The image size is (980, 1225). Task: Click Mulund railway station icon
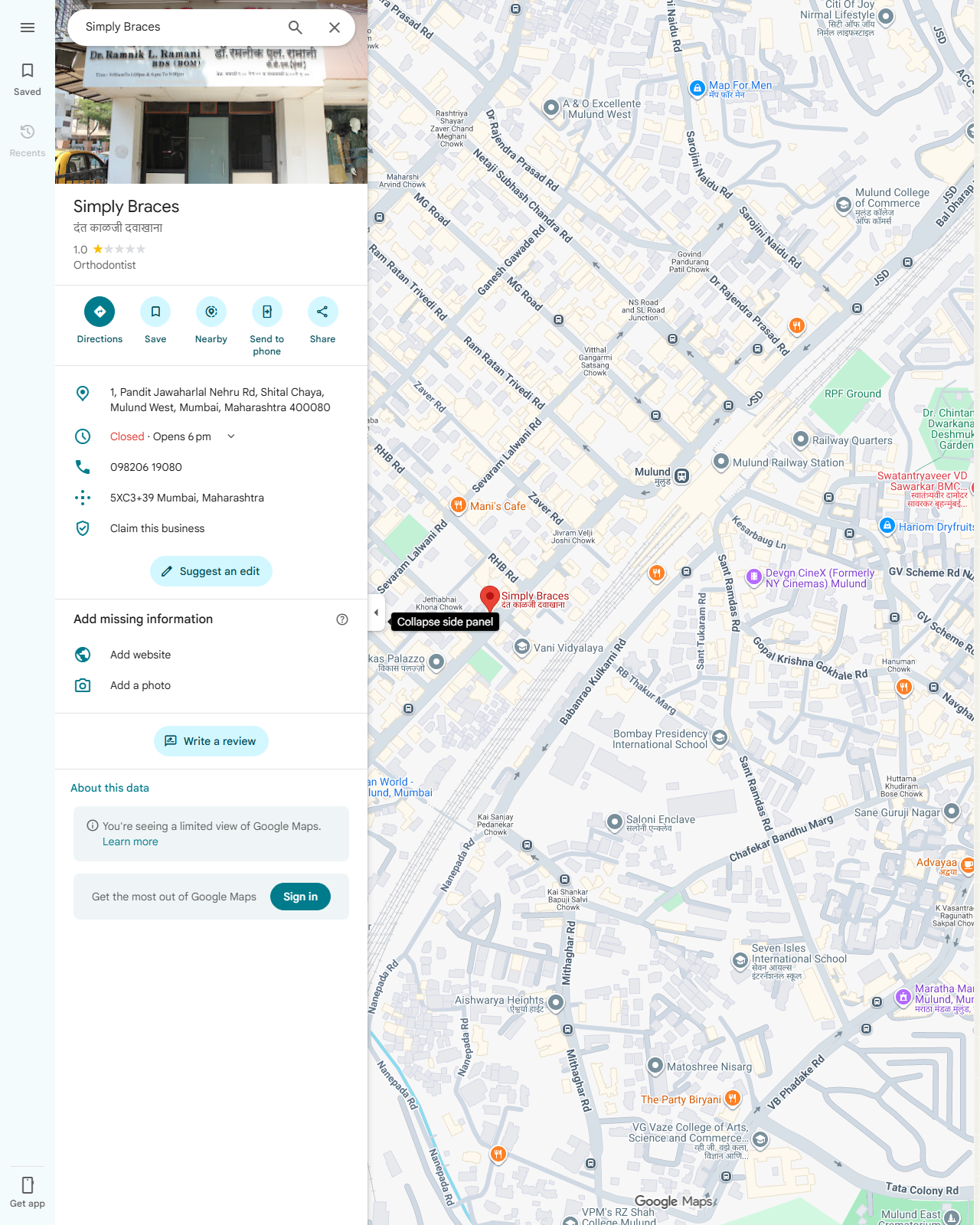click(x=681, y=476)
